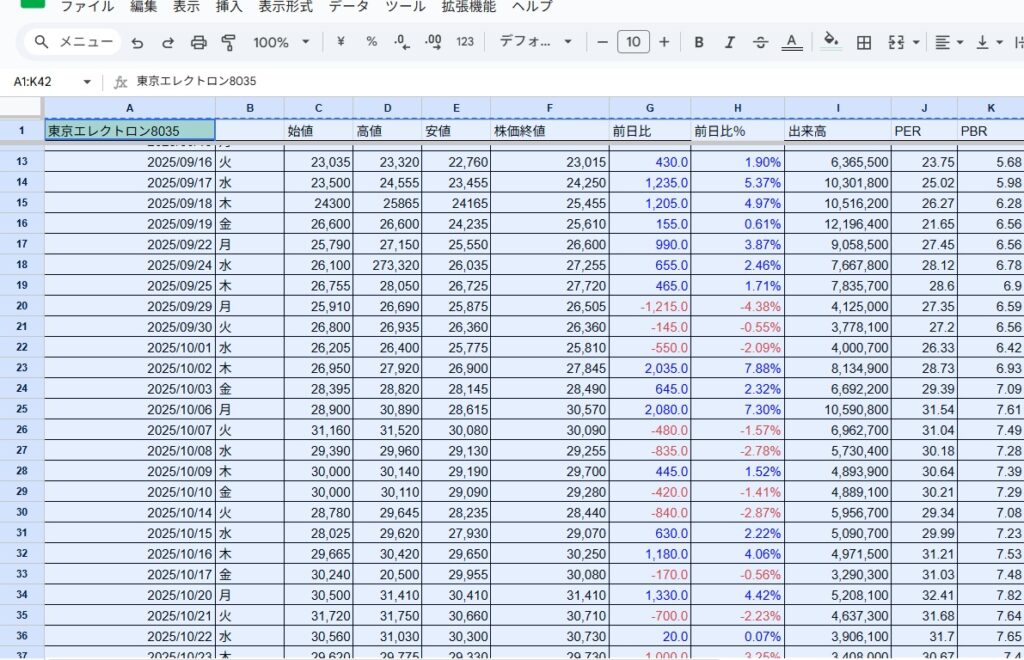Select the paint format roller icon

tap(228, 42)
